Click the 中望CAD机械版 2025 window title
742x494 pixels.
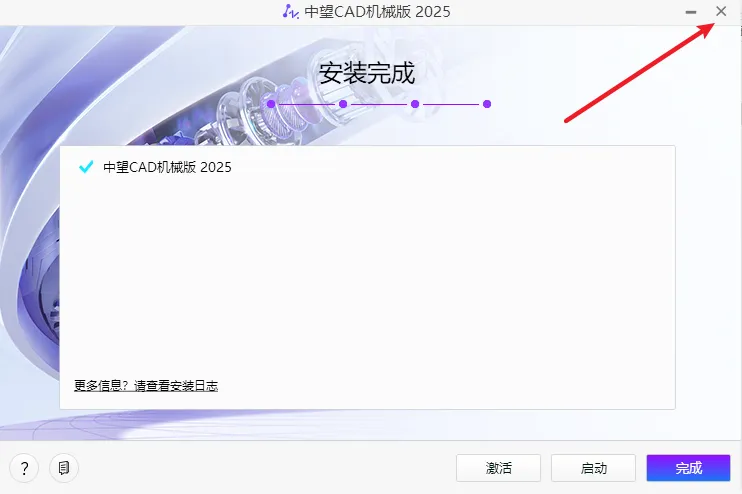click(377, 12)
